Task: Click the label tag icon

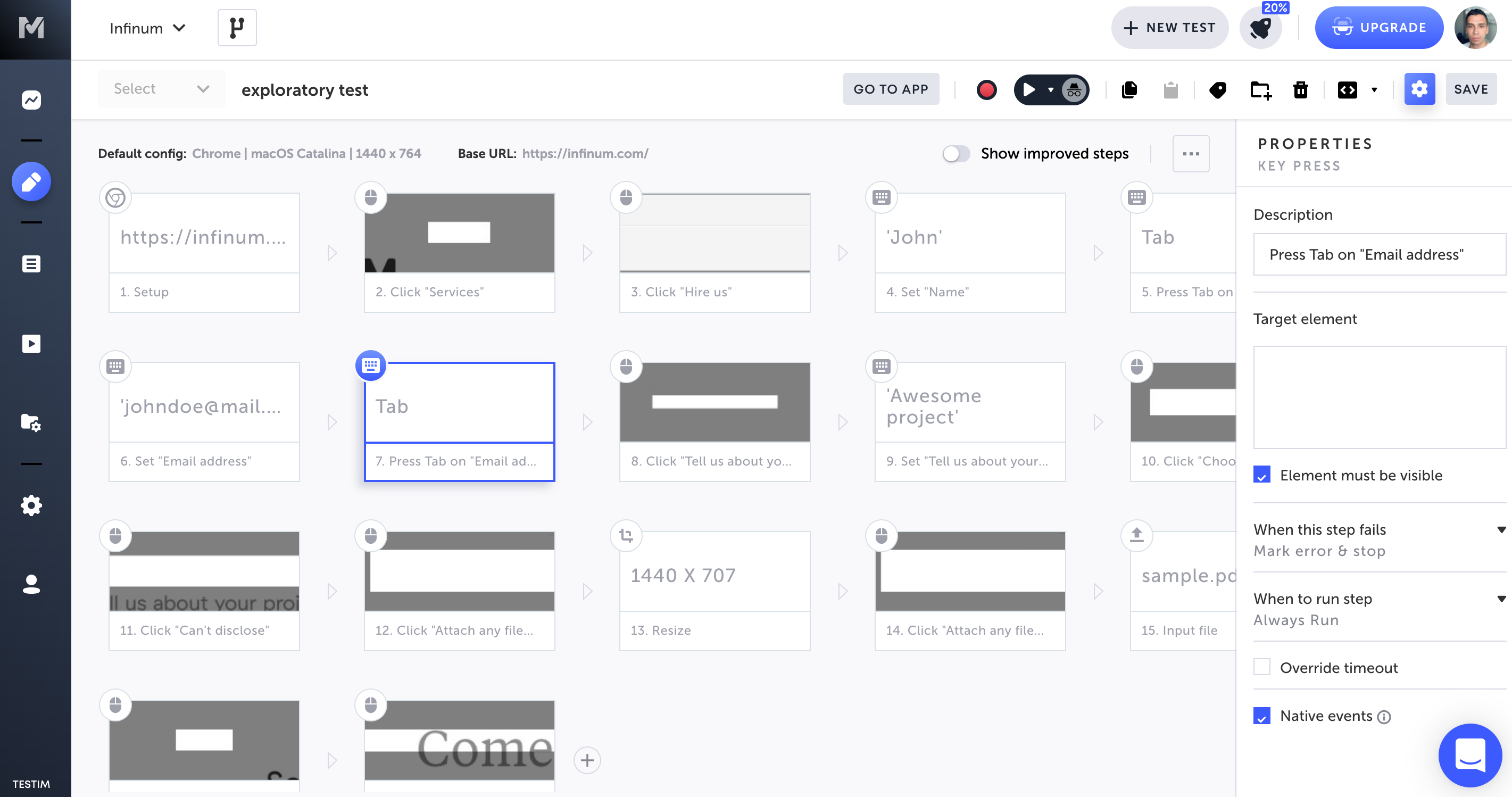Action: [x=1217, y=89]
